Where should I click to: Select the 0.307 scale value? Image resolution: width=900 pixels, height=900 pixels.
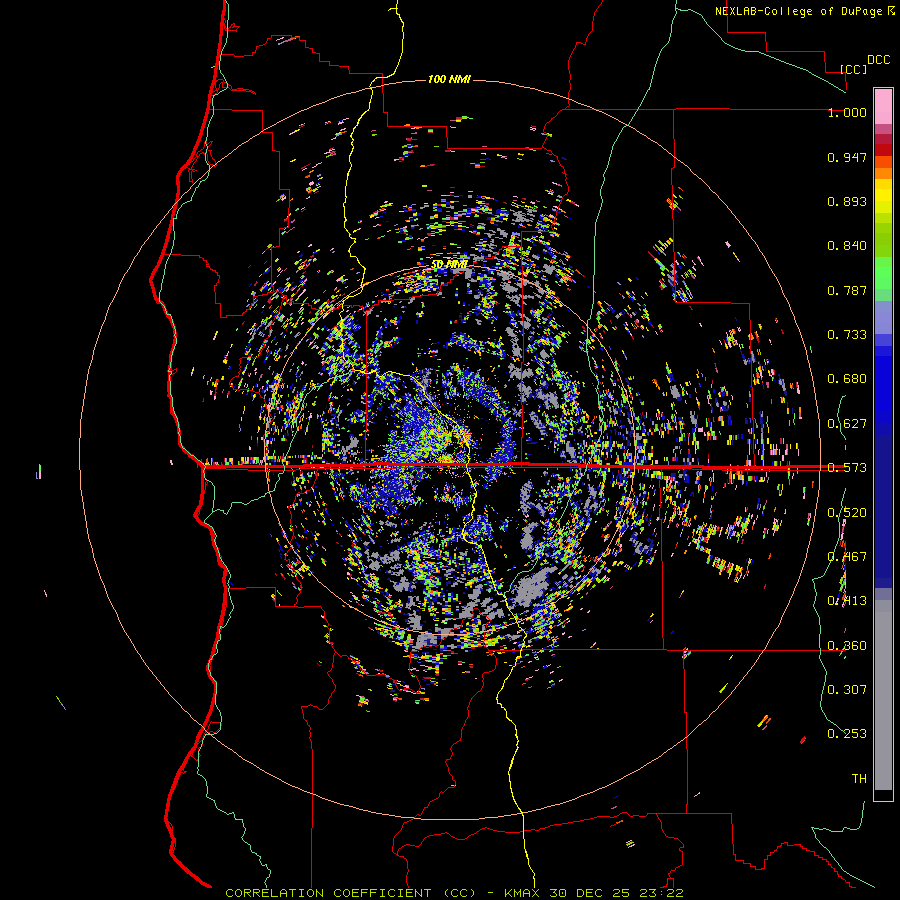[847, 690]
